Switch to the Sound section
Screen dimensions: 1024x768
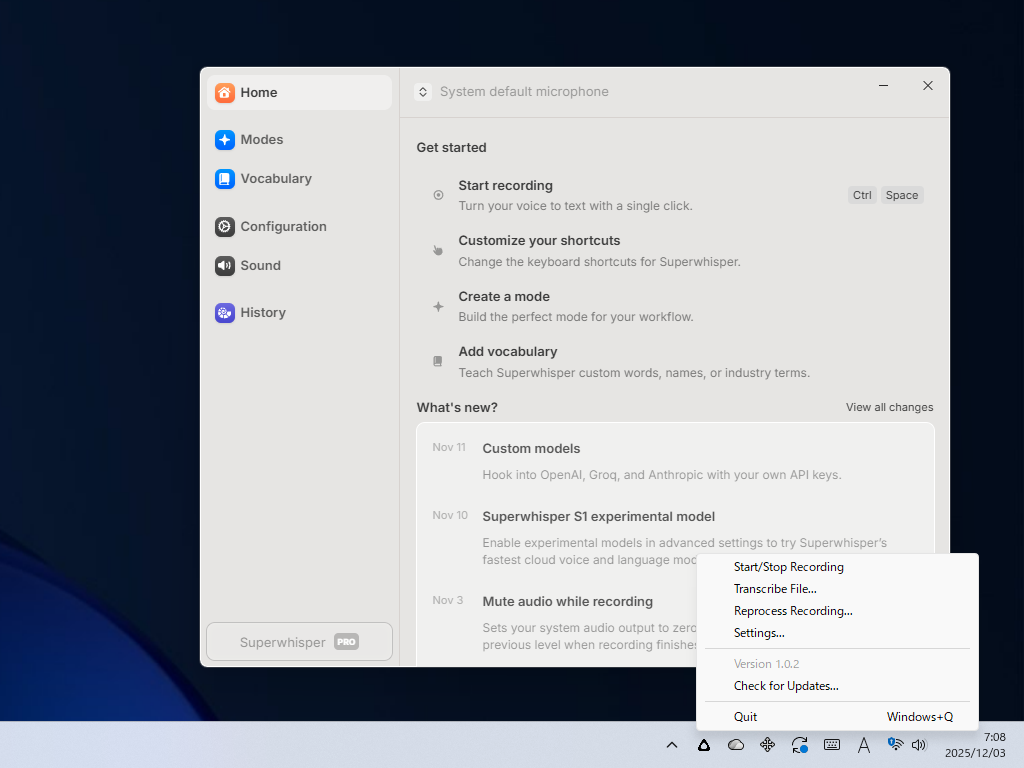(x=300, y=266)
